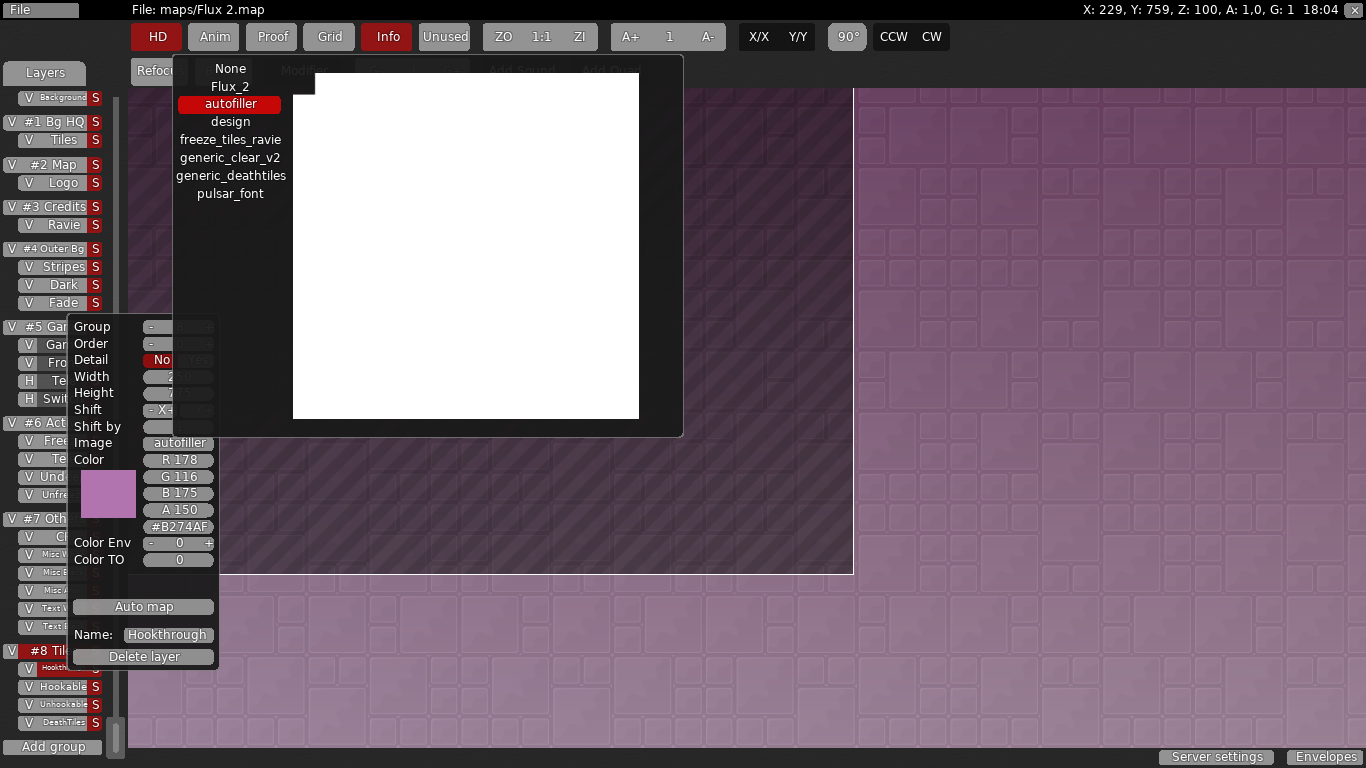
Task: Click the purple layer color swatch
Action: point(108,494)
